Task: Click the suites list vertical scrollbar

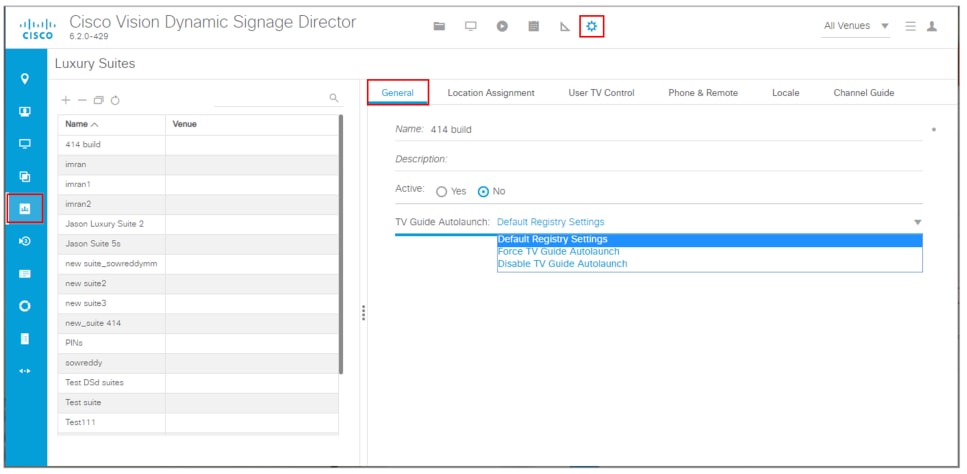Action: tap(341, 245)
